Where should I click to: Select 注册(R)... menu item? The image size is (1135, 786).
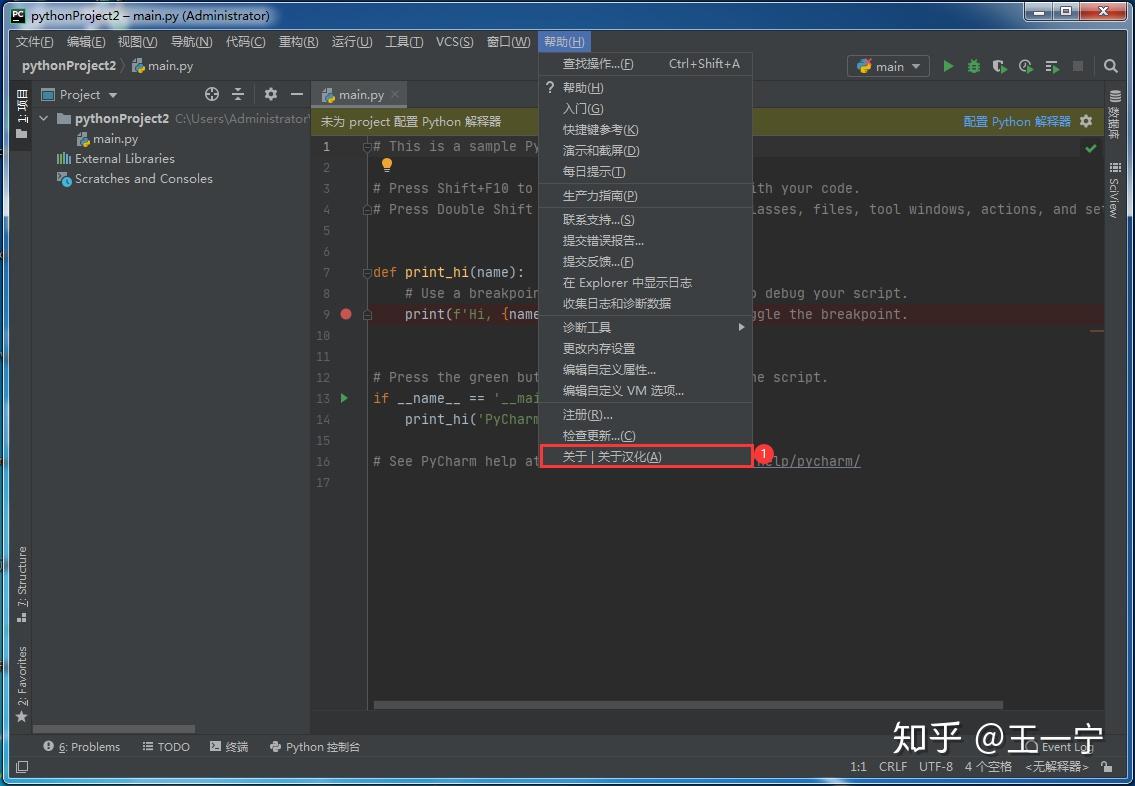[646, 415]
